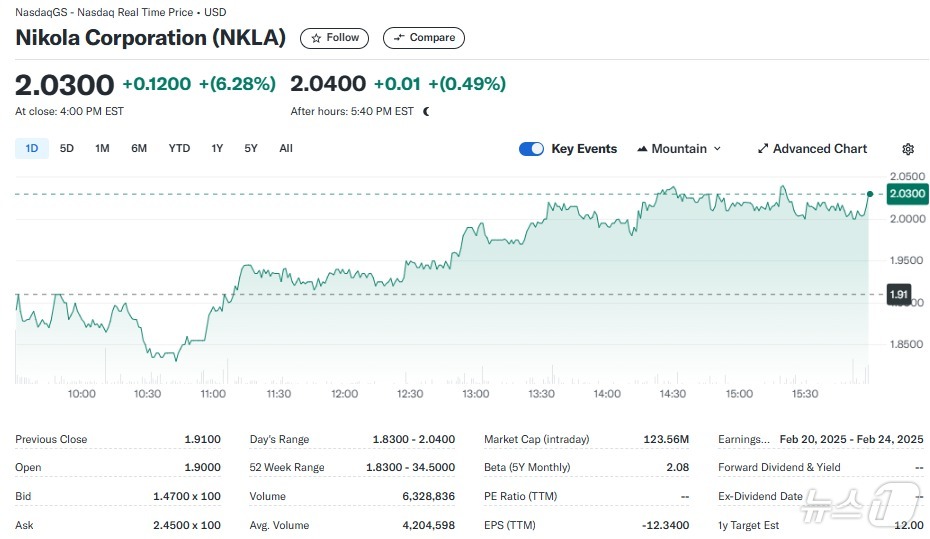This screenshot has height=539, width=930.
Task: Open the Compare stocks button
Action: pos(423,38)
